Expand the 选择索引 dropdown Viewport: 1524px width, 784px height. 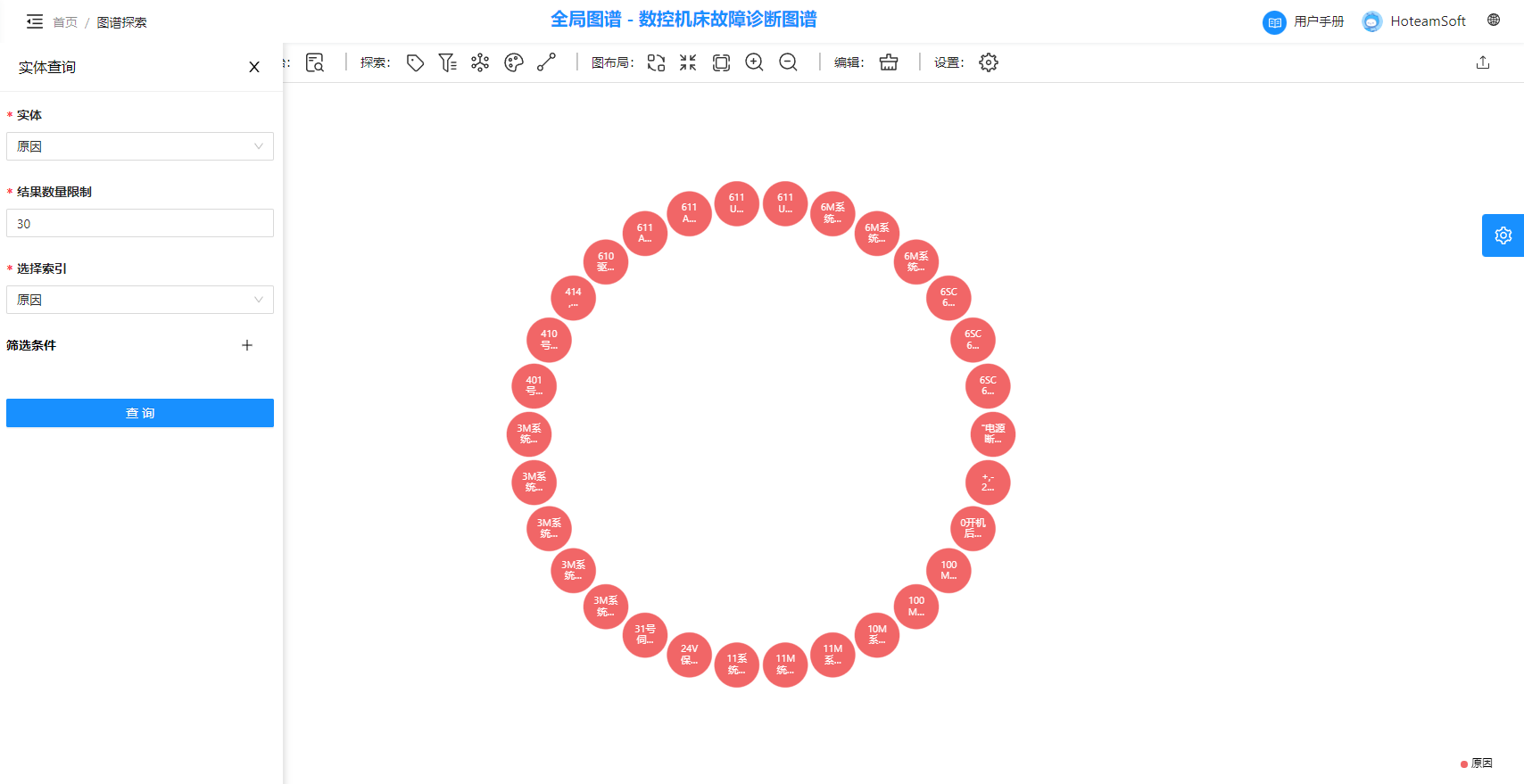[x=140, y=300]
